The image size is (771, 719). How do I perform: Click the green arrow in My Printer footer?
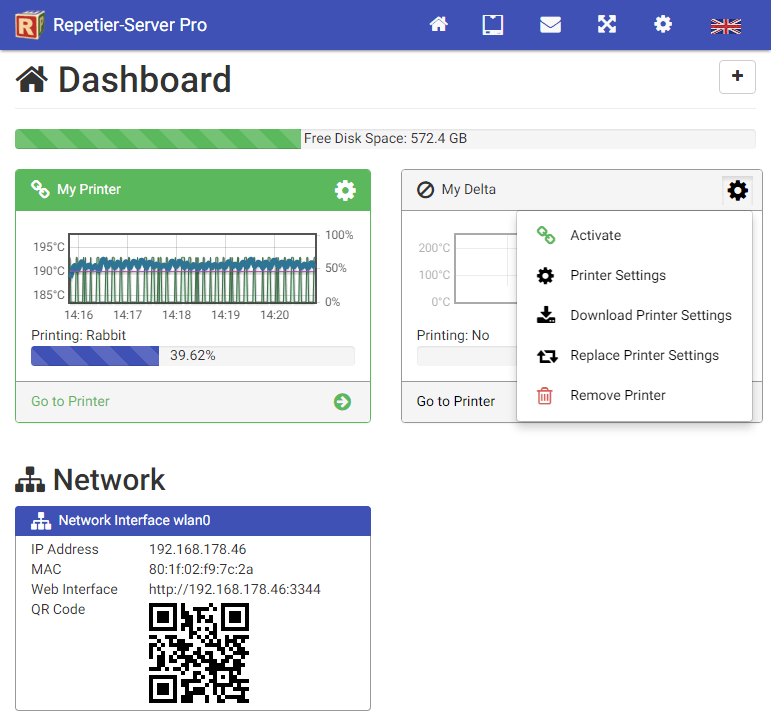point(342,402)
